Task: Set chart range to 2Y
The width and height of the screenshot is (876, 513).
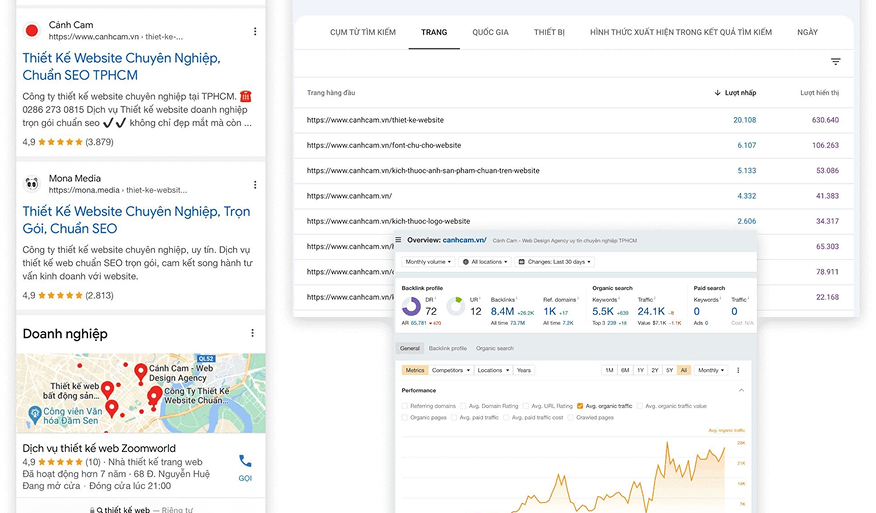Action: (654, 370)
